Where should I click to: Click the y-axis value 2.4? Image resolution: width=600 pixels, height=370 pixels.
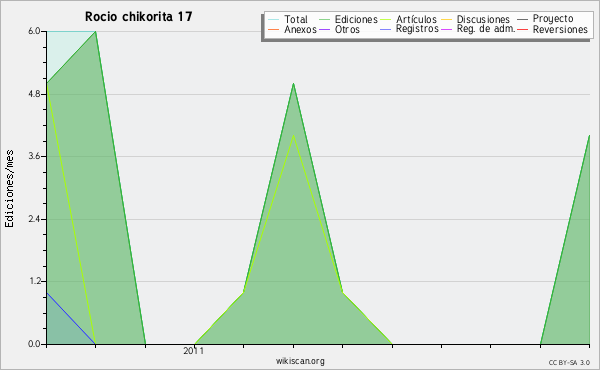34,219
